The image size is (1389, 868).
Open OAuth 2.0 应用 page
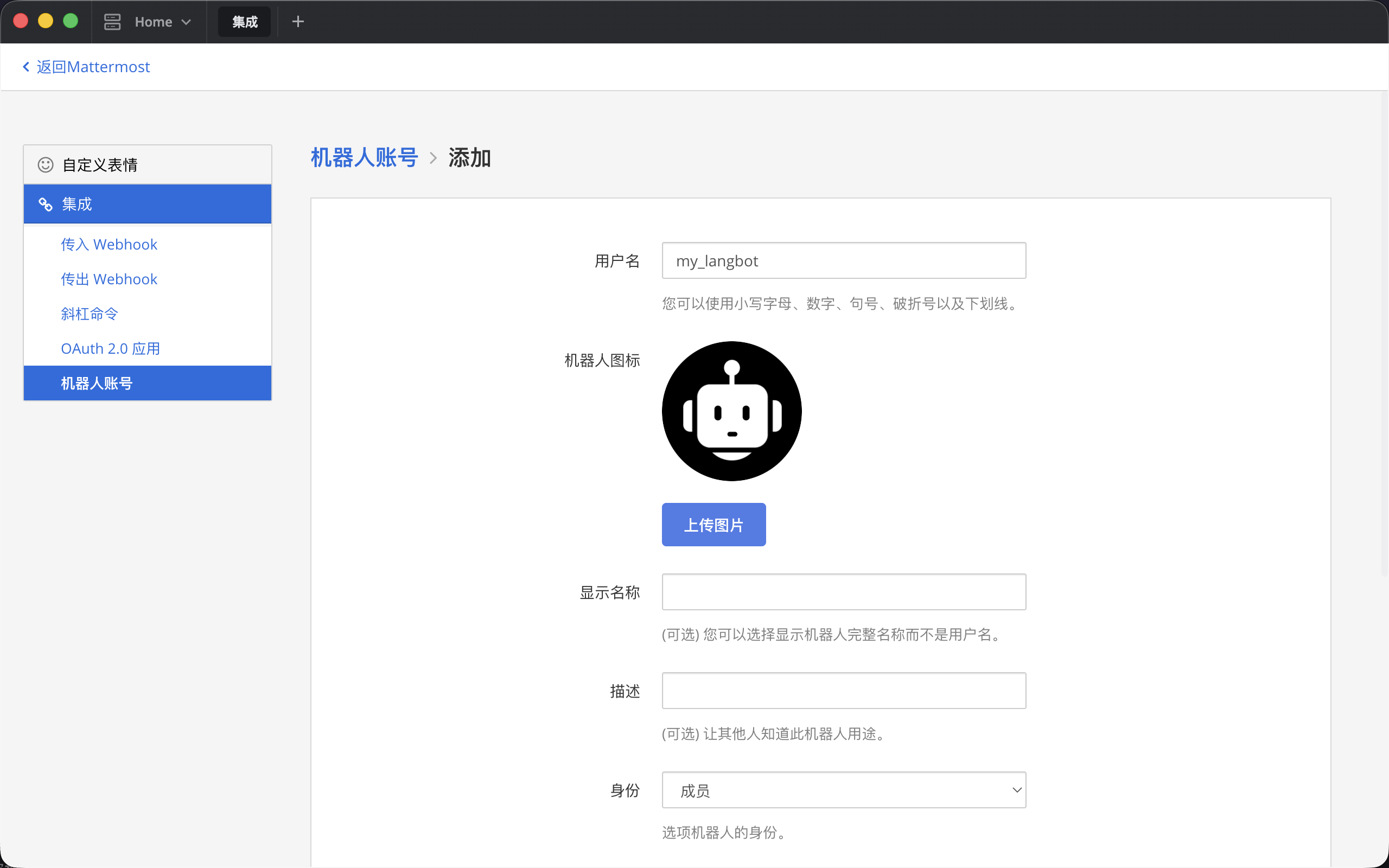110,348
